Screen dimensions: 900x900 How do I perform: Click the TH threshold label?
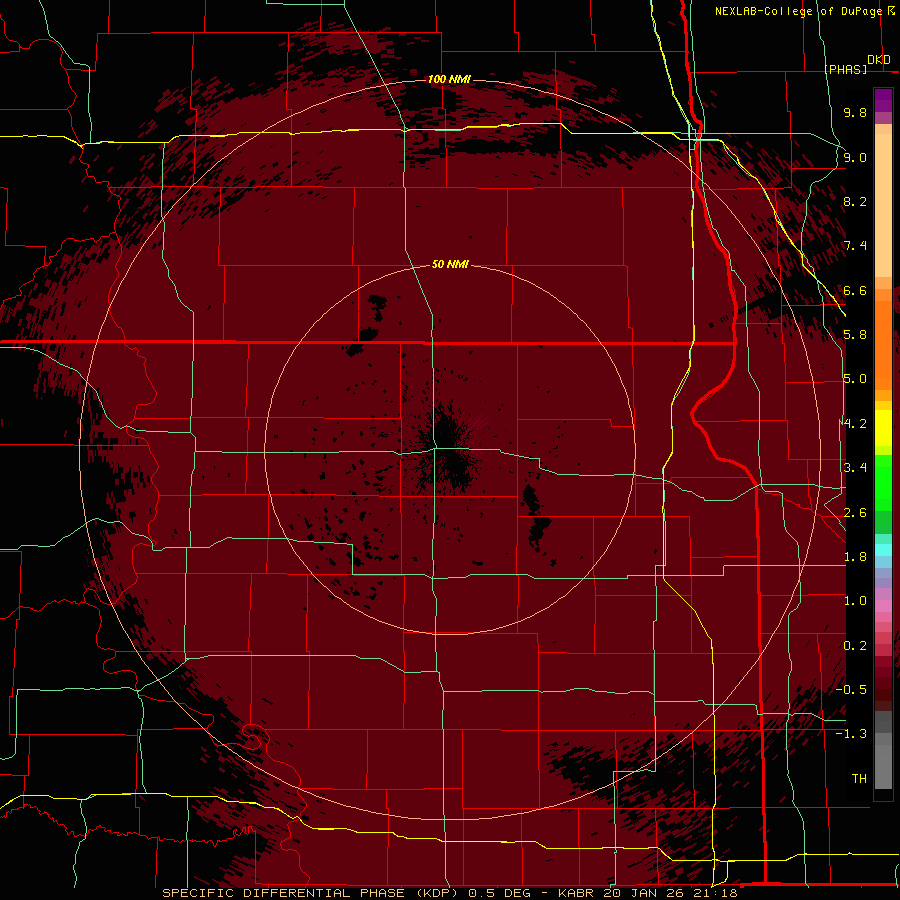859,779
